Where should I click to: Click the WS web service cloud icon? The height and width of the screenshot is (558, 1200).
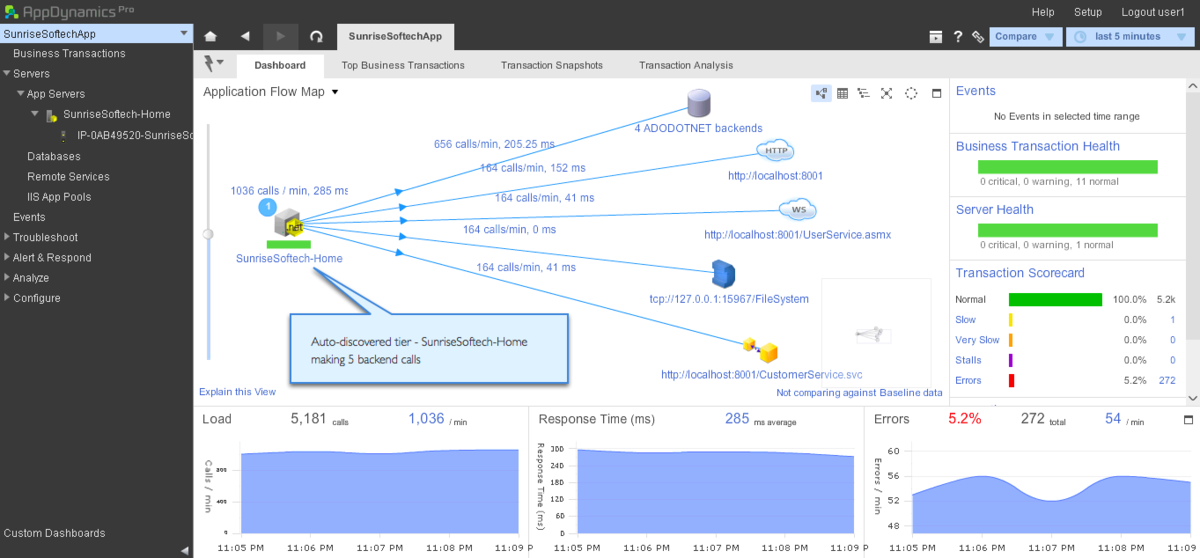tap(798, 210)
